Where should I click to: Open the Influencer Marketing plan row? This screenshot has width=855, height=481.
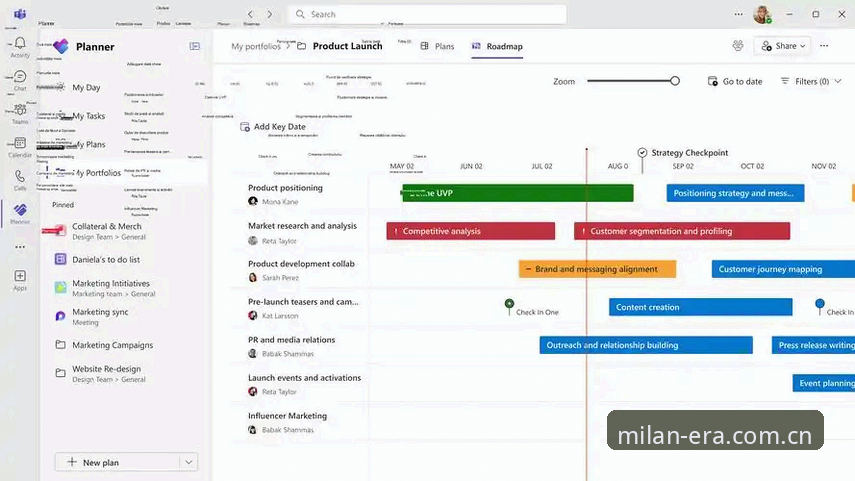[287, 416]
